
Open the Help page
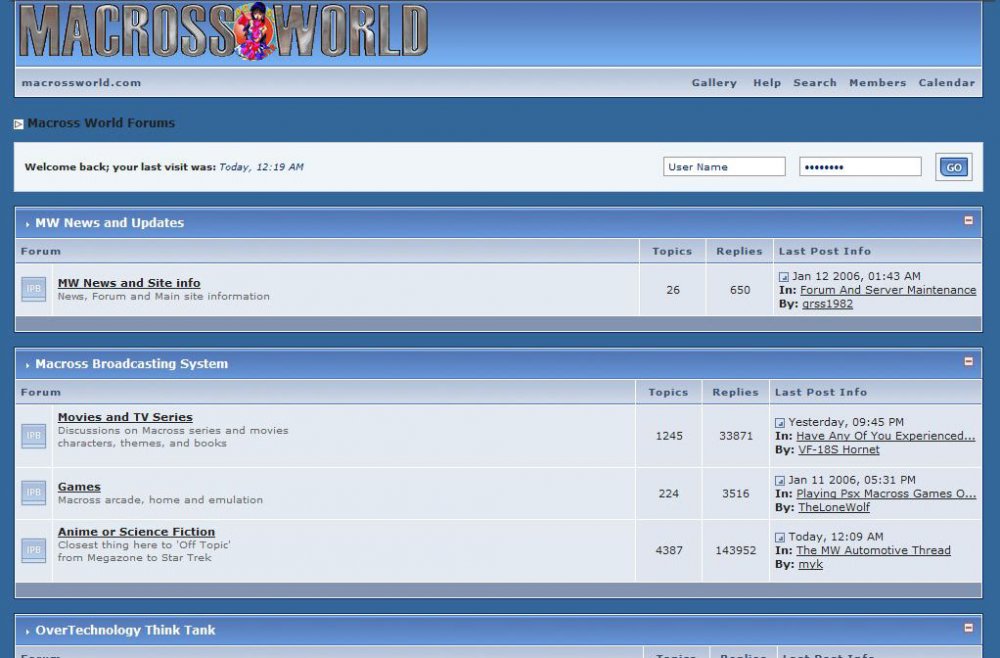[x=767, y=83]
